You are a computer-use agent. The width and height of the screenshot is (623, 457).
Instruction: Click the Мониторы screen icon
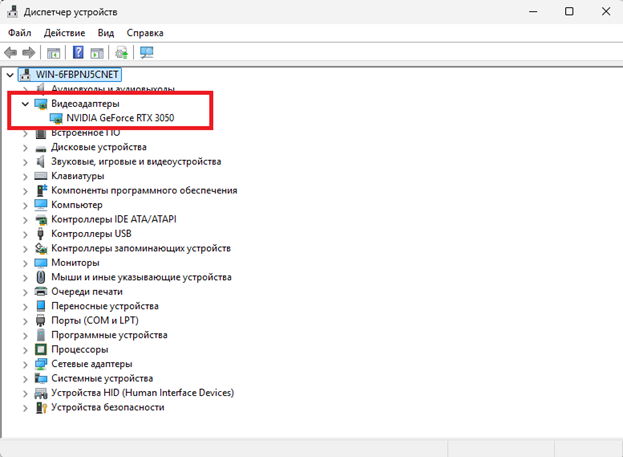pos(41,263)
